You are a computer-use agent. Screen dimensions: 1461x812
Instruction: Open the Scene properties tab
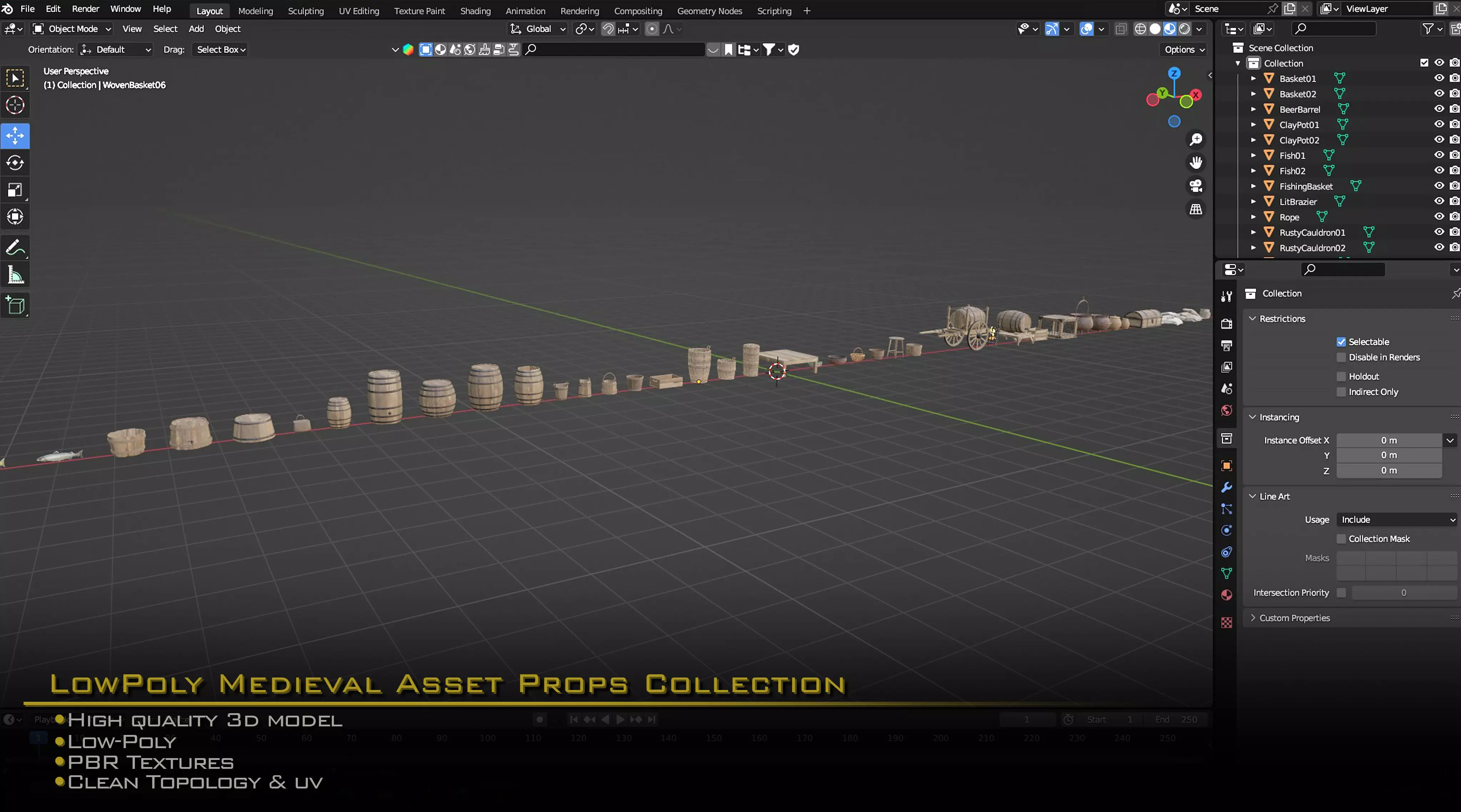coord(1226,389)
